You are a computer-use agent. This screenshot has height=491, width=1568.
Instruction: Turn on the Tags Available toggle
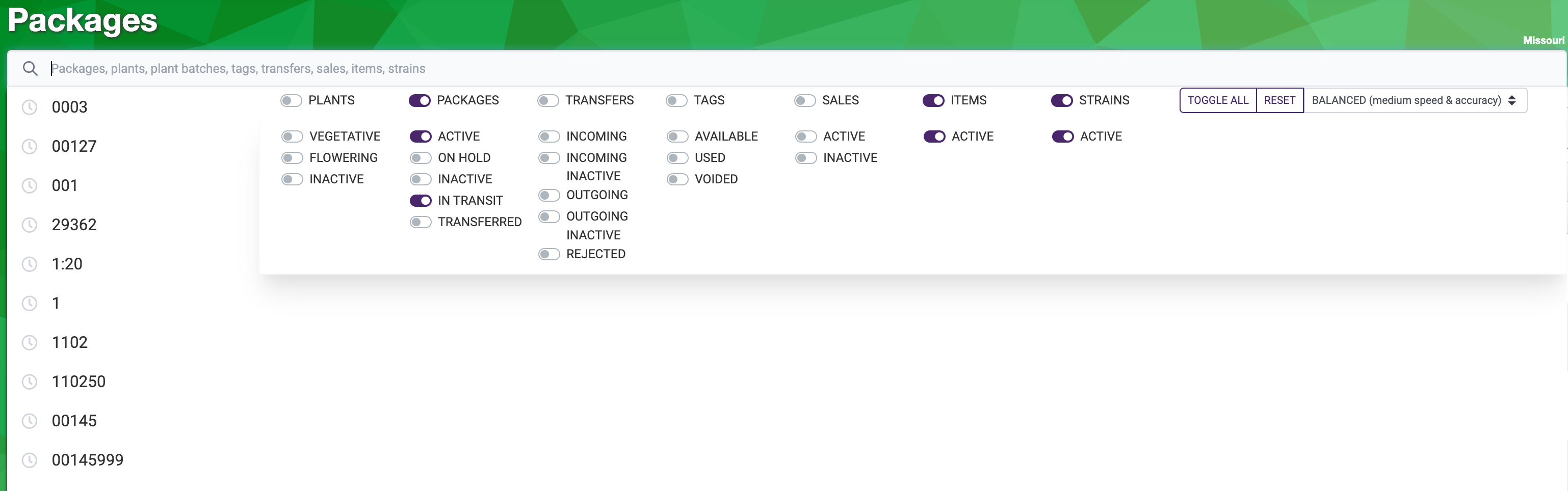coord(677,137)
